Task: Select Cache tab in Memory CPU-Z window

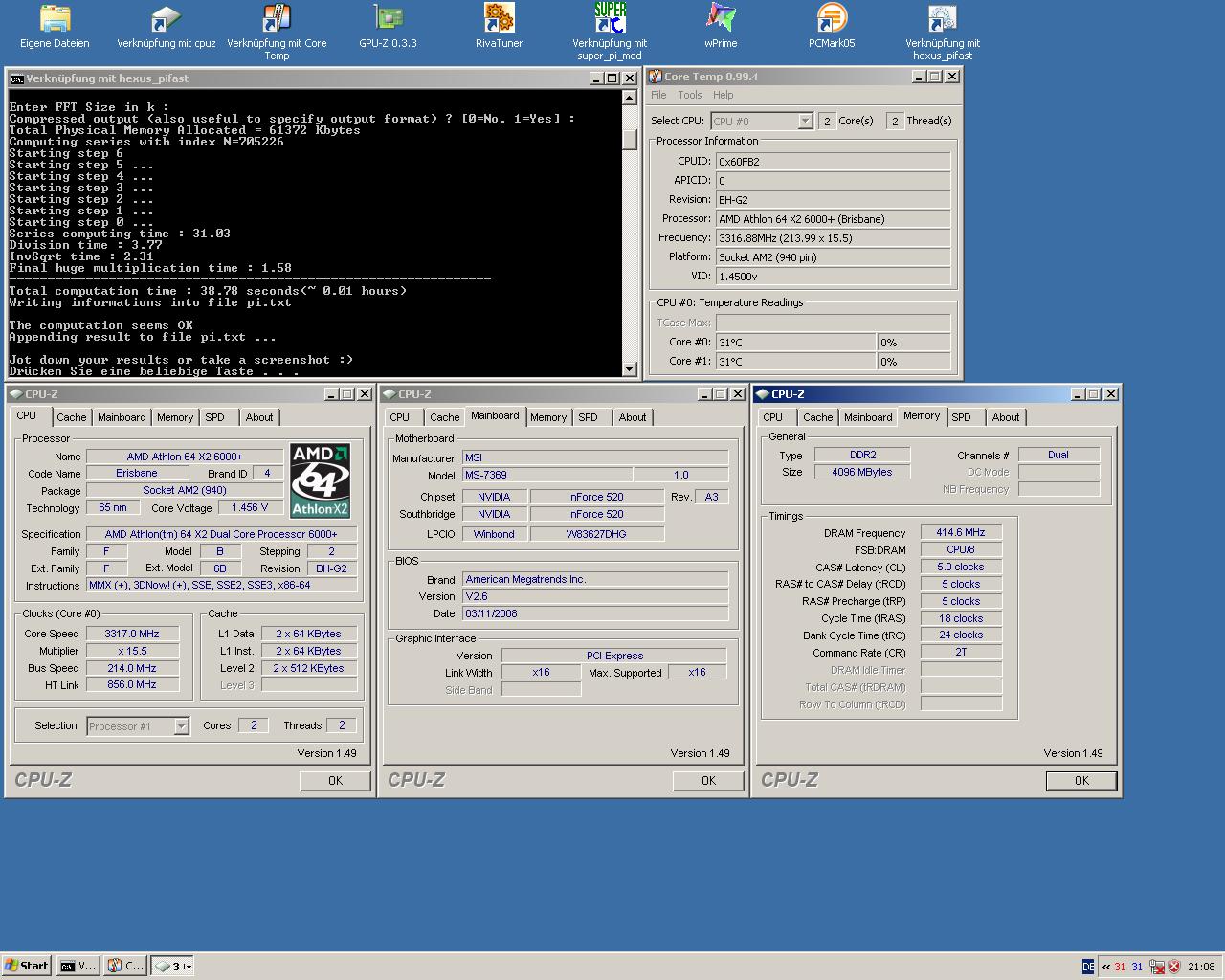Action: click(818, 417)
